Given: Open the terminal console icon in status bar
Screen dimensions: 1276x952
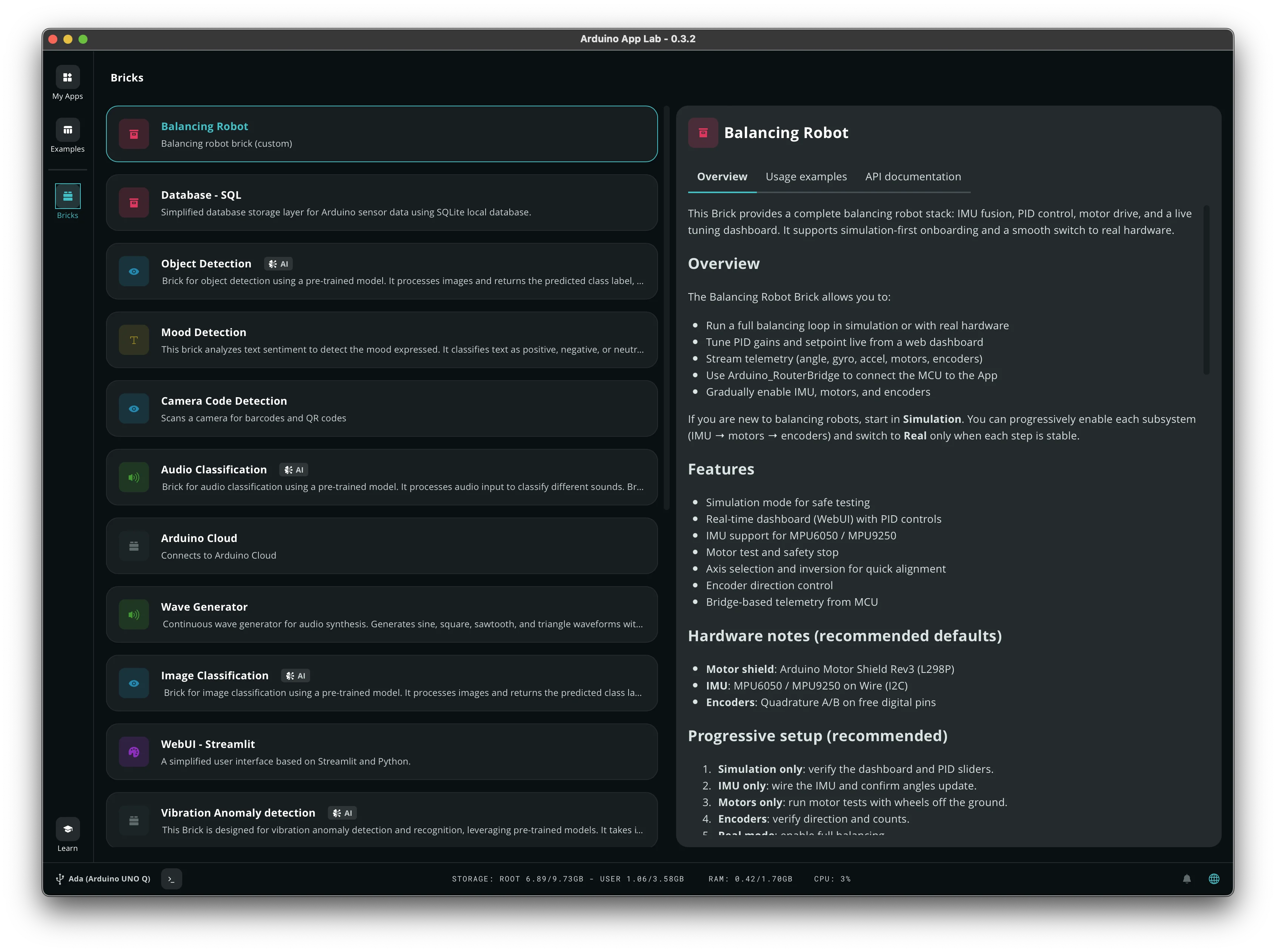Looking at the screenshot, I should point(171,879).
